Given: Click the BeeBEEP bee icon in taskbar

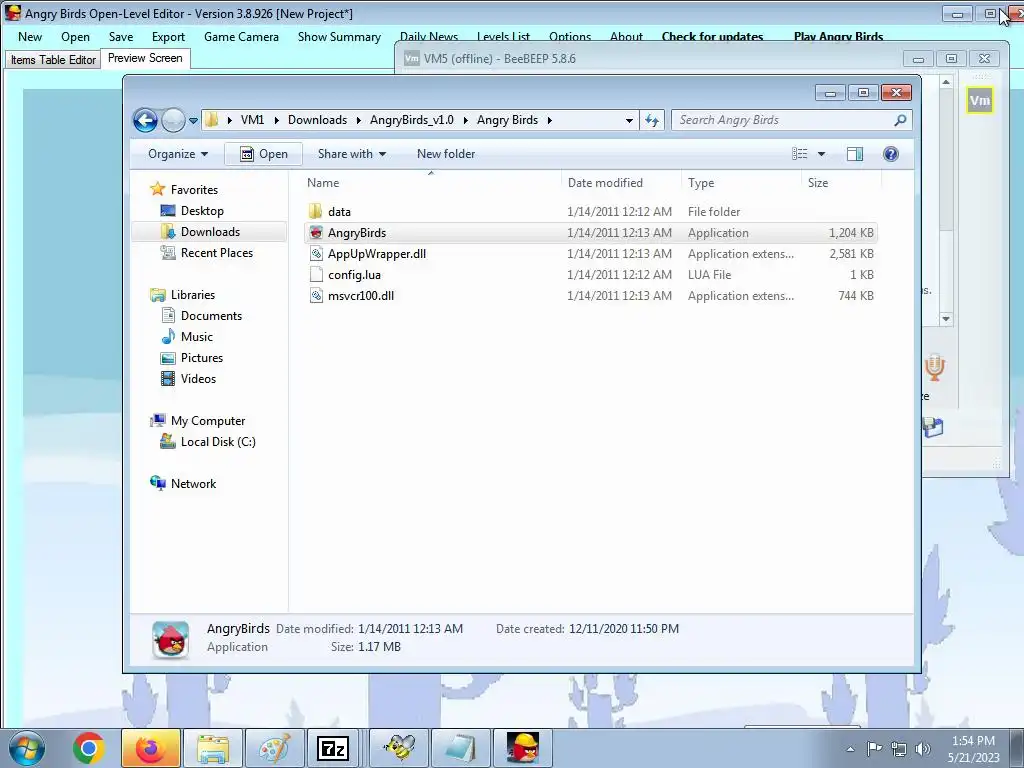Looking at the screenshot, I should (400, 748).
